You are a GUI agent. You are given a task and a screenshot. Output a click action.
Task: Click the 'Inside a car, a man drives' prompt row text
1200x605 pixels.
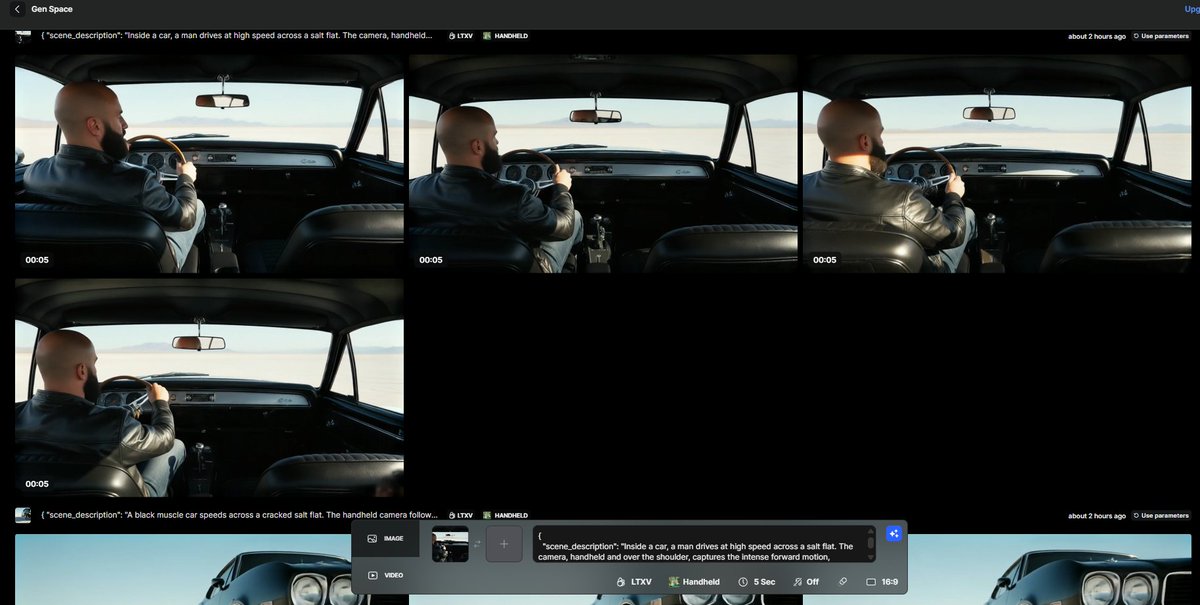click(x=237, y=35)
